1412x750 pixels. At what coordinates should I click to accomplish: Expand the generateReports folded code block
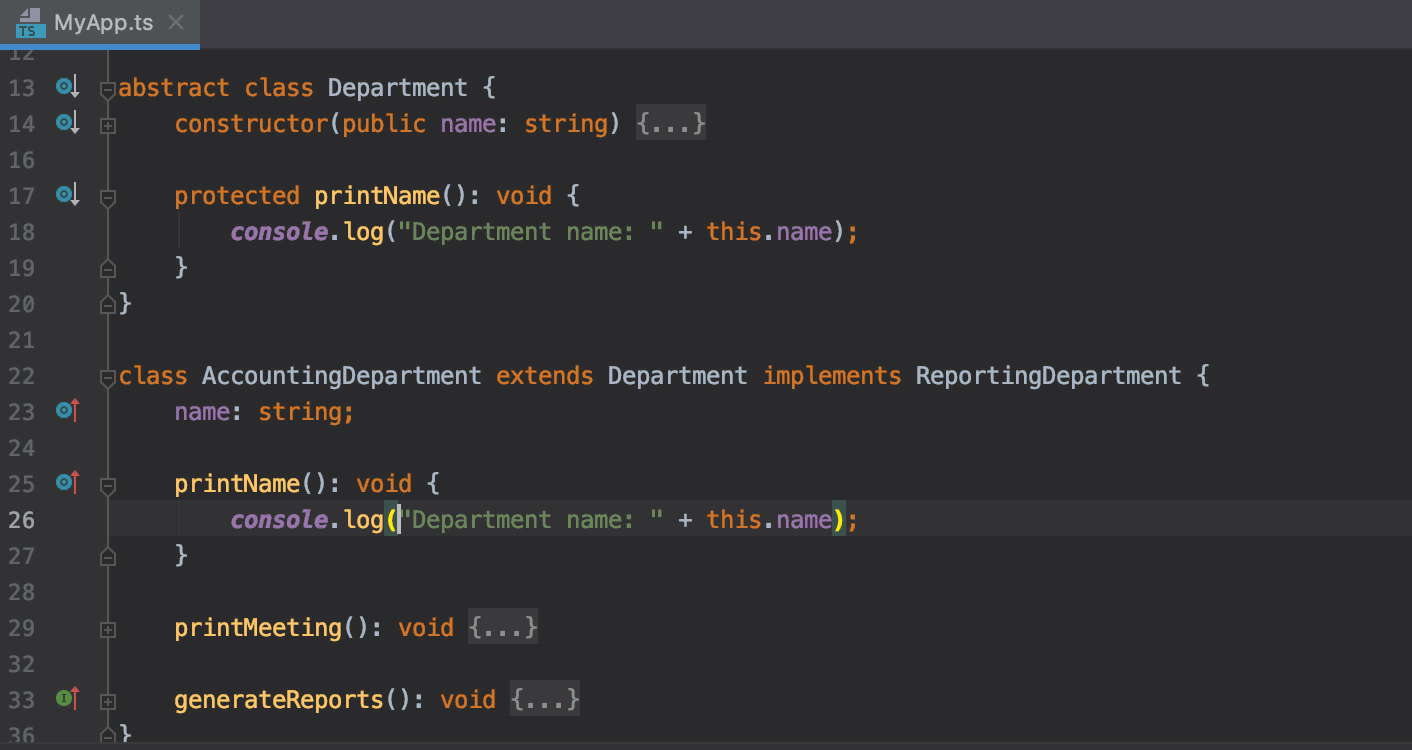coord(107,700)
